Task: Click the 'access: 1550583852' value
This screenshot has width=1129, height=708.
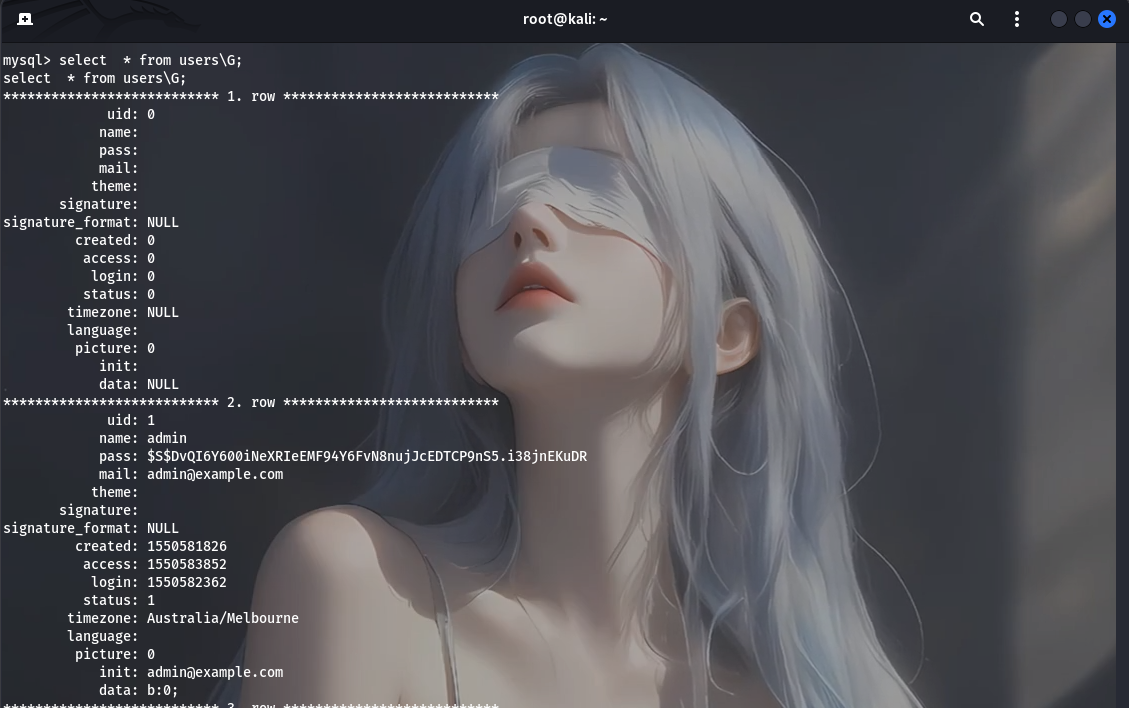Action: coord(186,565)
